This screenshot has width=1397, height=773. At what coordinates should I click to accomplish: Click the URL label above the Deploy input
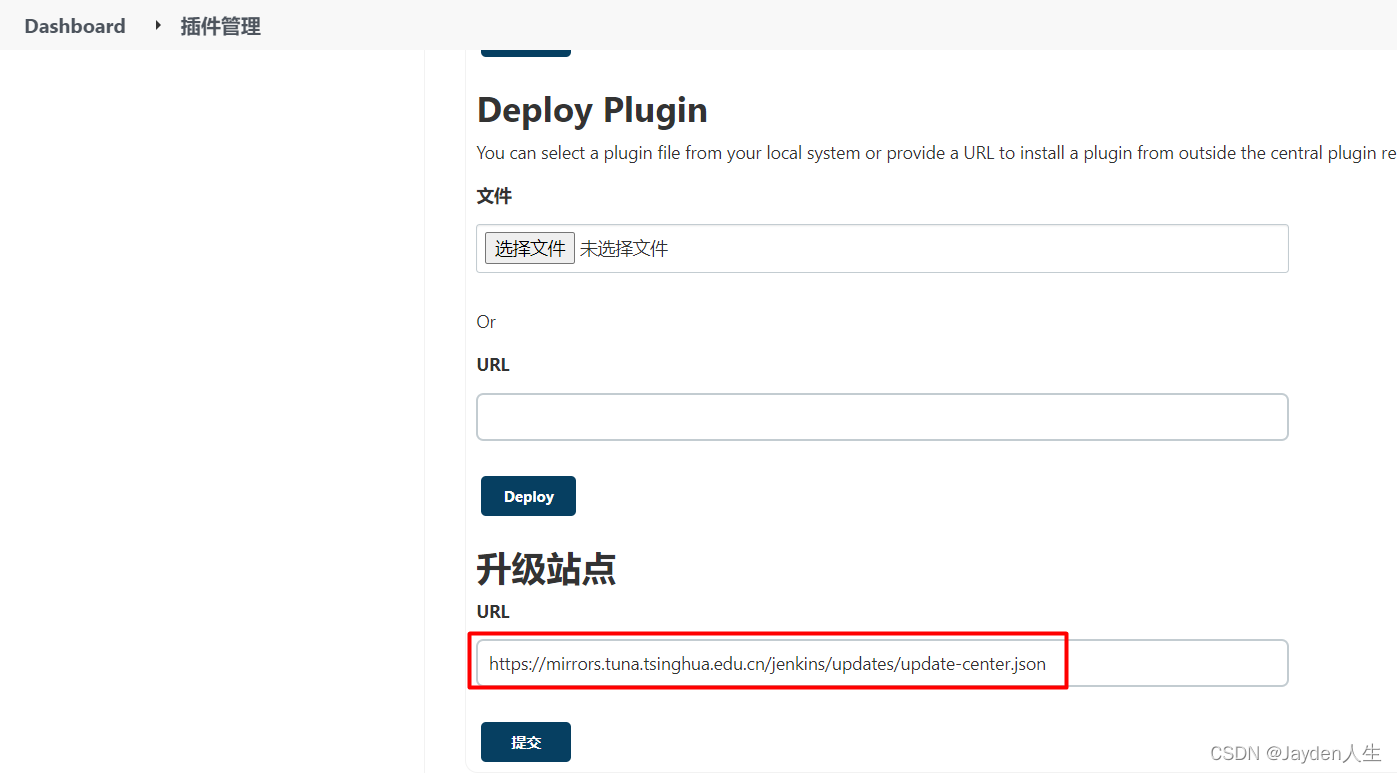point(492,364)
